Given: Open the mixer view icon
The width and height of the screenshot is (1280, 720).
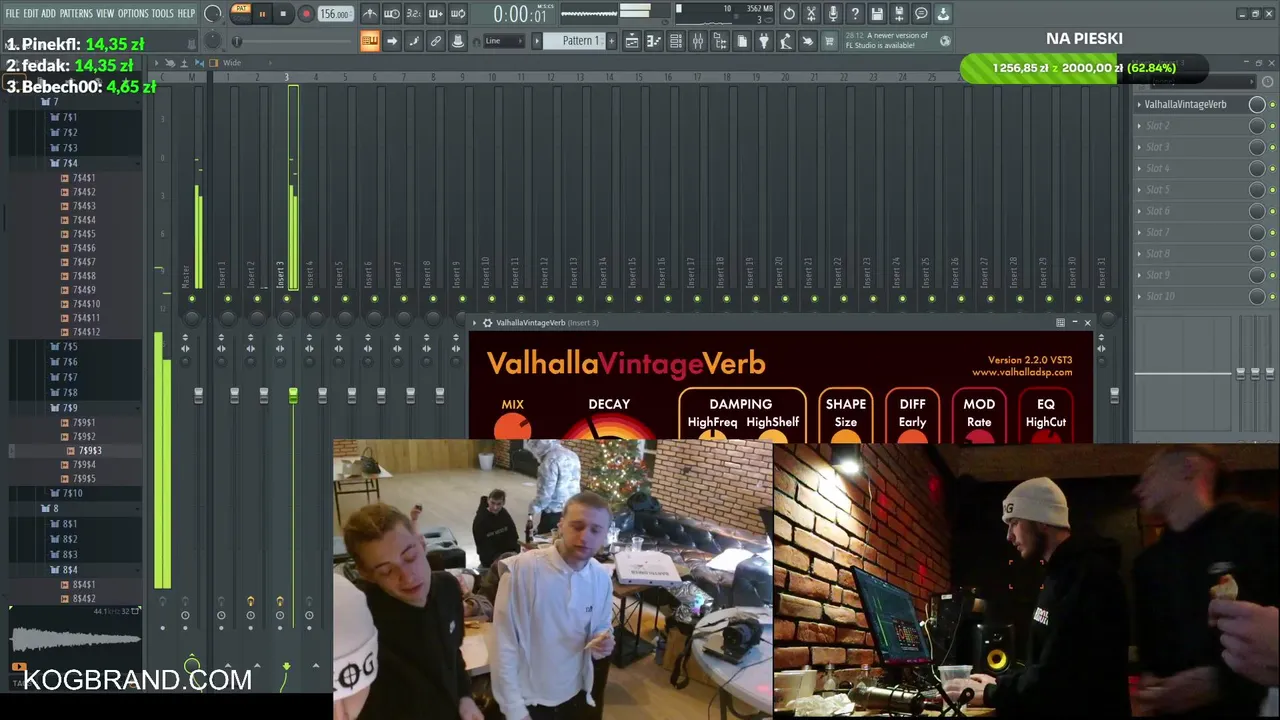Looking at the screenshot, I should pyautogui.click(x=698, y=41).
